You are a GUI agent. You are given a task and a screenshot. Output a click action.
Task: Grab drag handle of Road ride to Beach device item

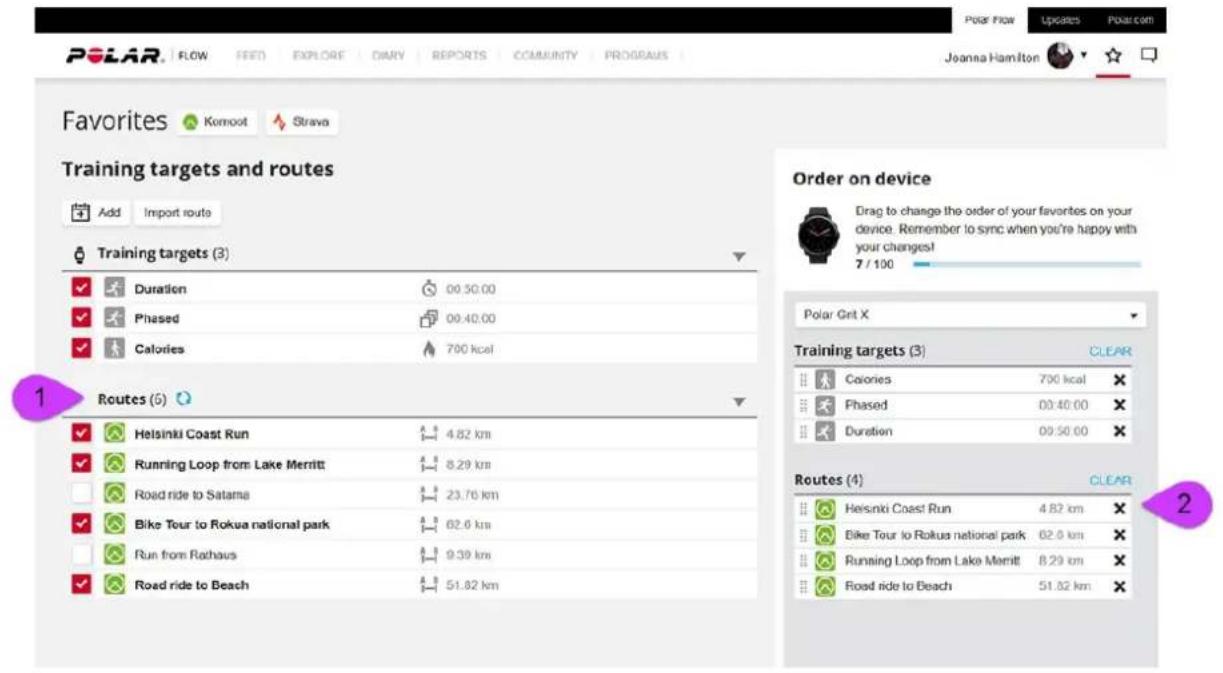tap(803, 587)
